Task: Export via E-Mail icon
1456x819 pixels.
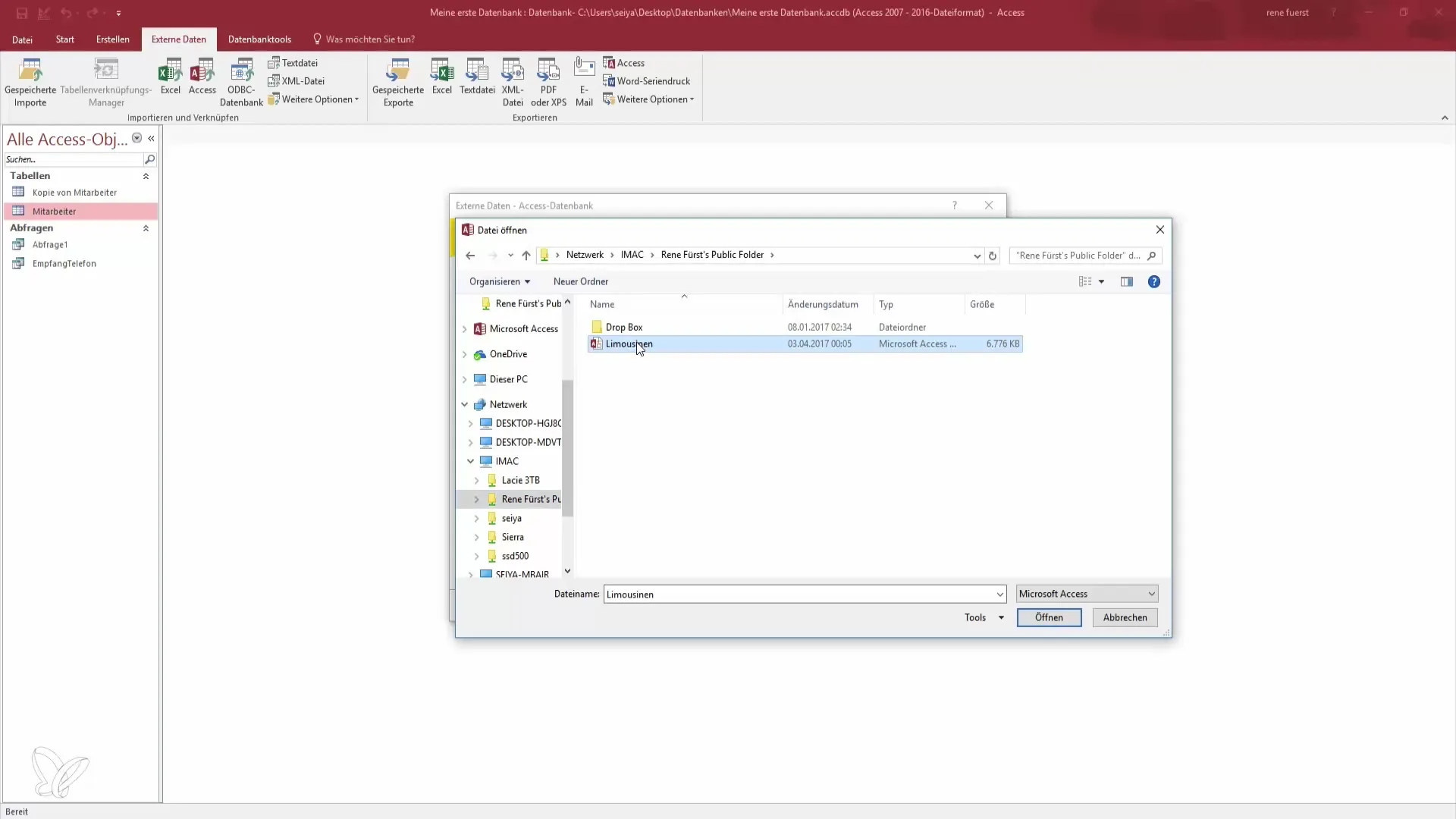Action: (584, 82)
